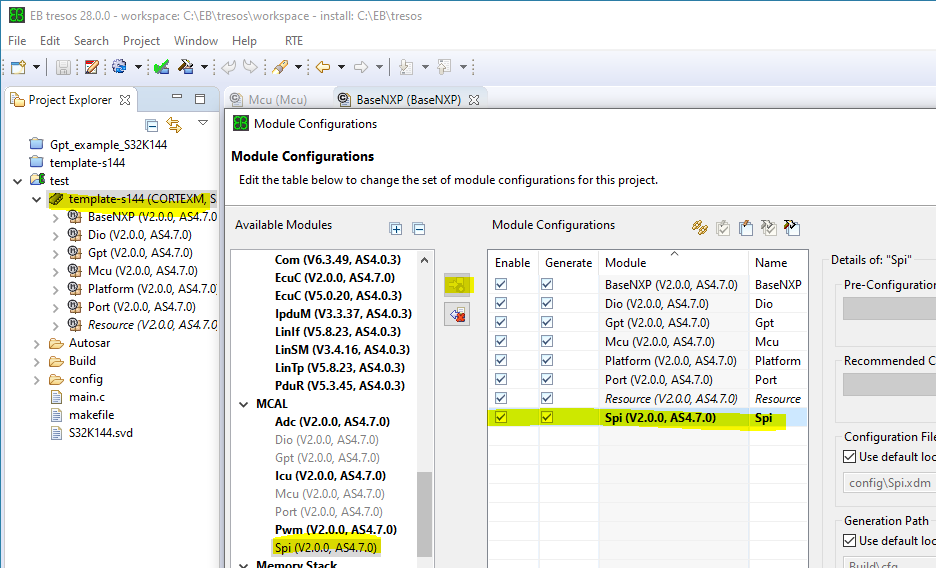This screenshot has height=568, width=936.
Task: Click the new project toolbar icon
Action: pyautogui.click(x=18, y=67)
